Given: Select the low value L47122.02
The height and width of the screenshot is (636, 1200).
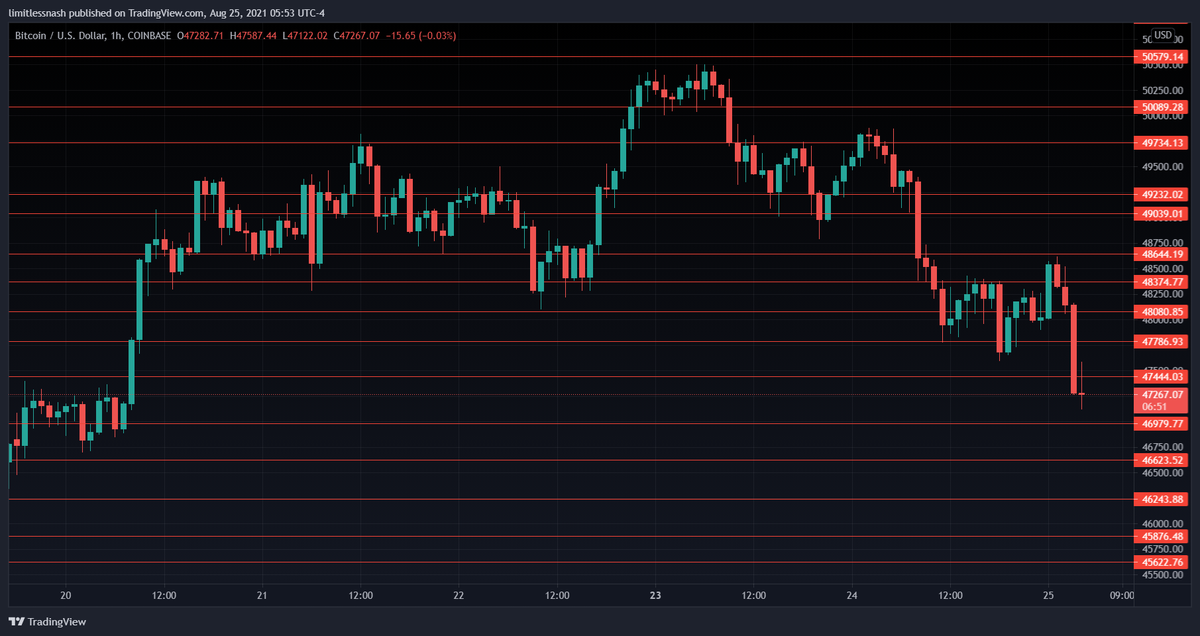Looking at the screenshot, I should (305, 36).
